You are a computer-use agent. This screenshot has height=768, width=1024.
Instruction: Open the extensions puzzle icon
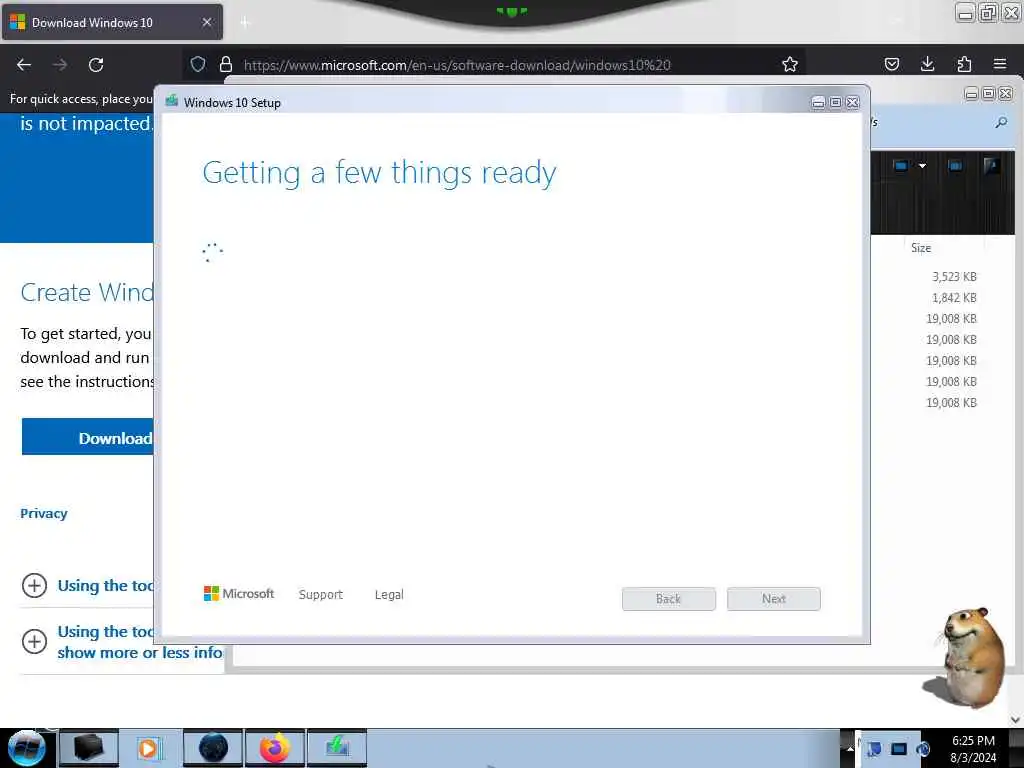tap(964, 64)
